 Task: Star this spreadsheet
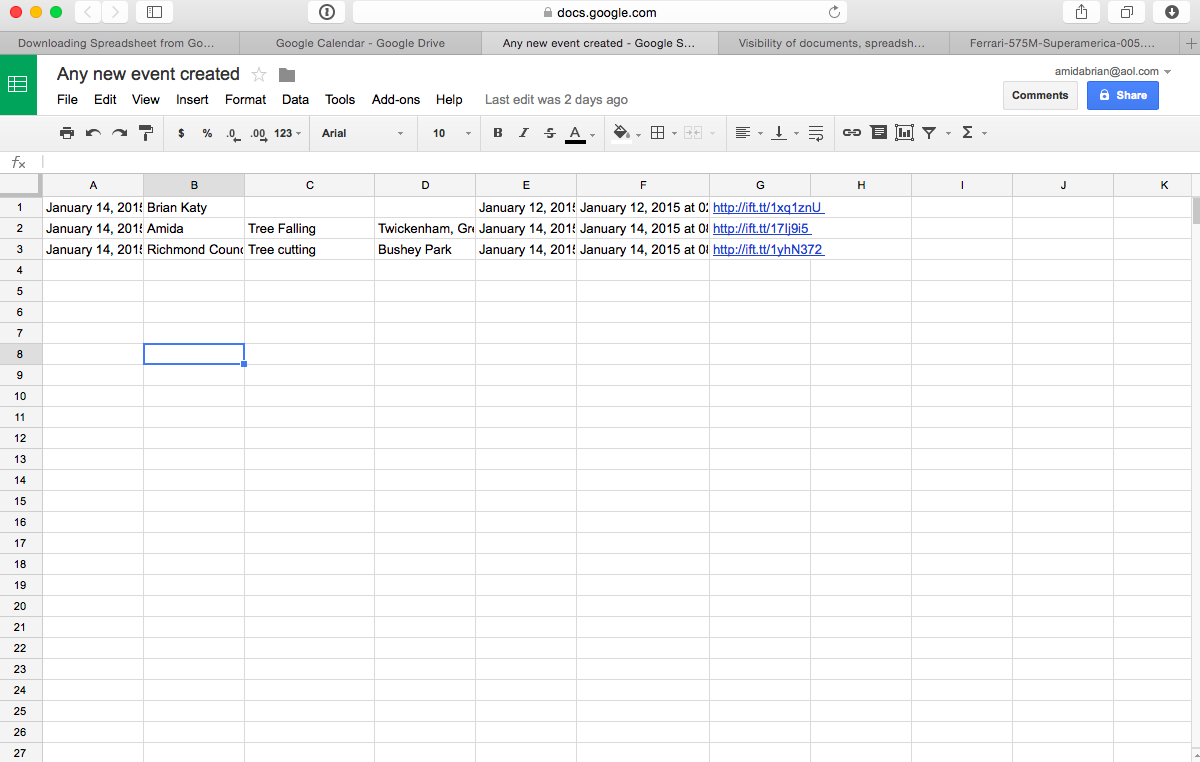click(x=259, y=74)
